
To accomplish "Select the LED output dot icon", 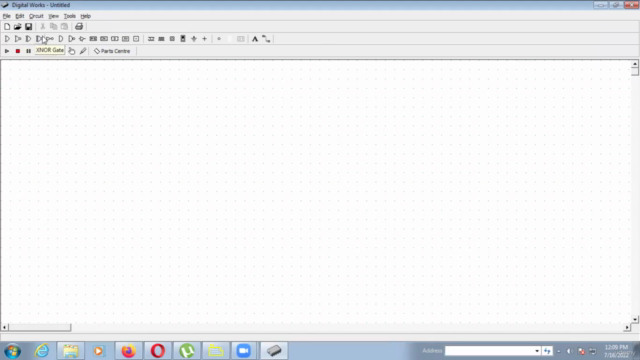I will point(219,39).
